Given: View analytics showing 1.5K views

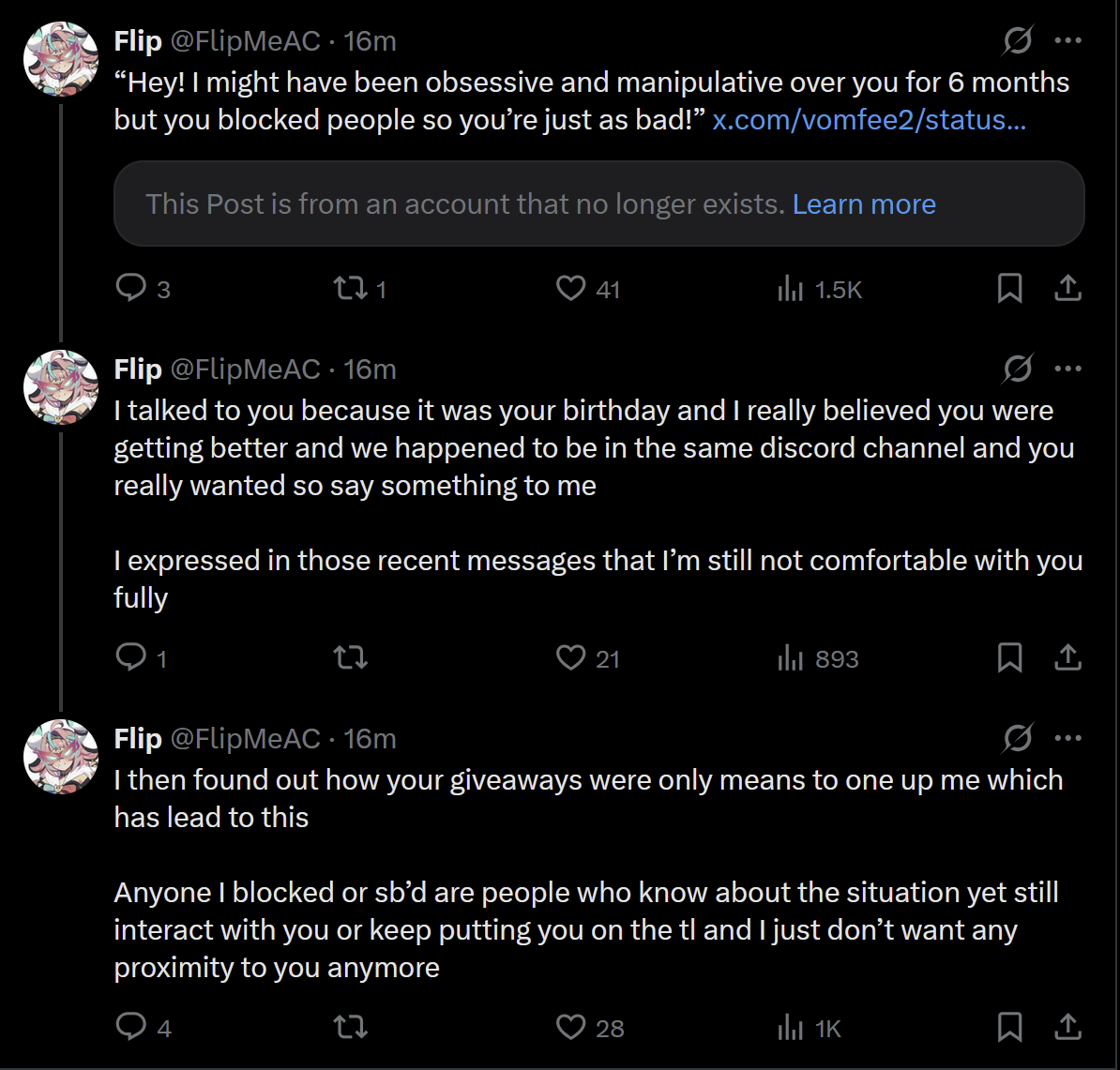Looking at the screenshot, I should point(791,289).
